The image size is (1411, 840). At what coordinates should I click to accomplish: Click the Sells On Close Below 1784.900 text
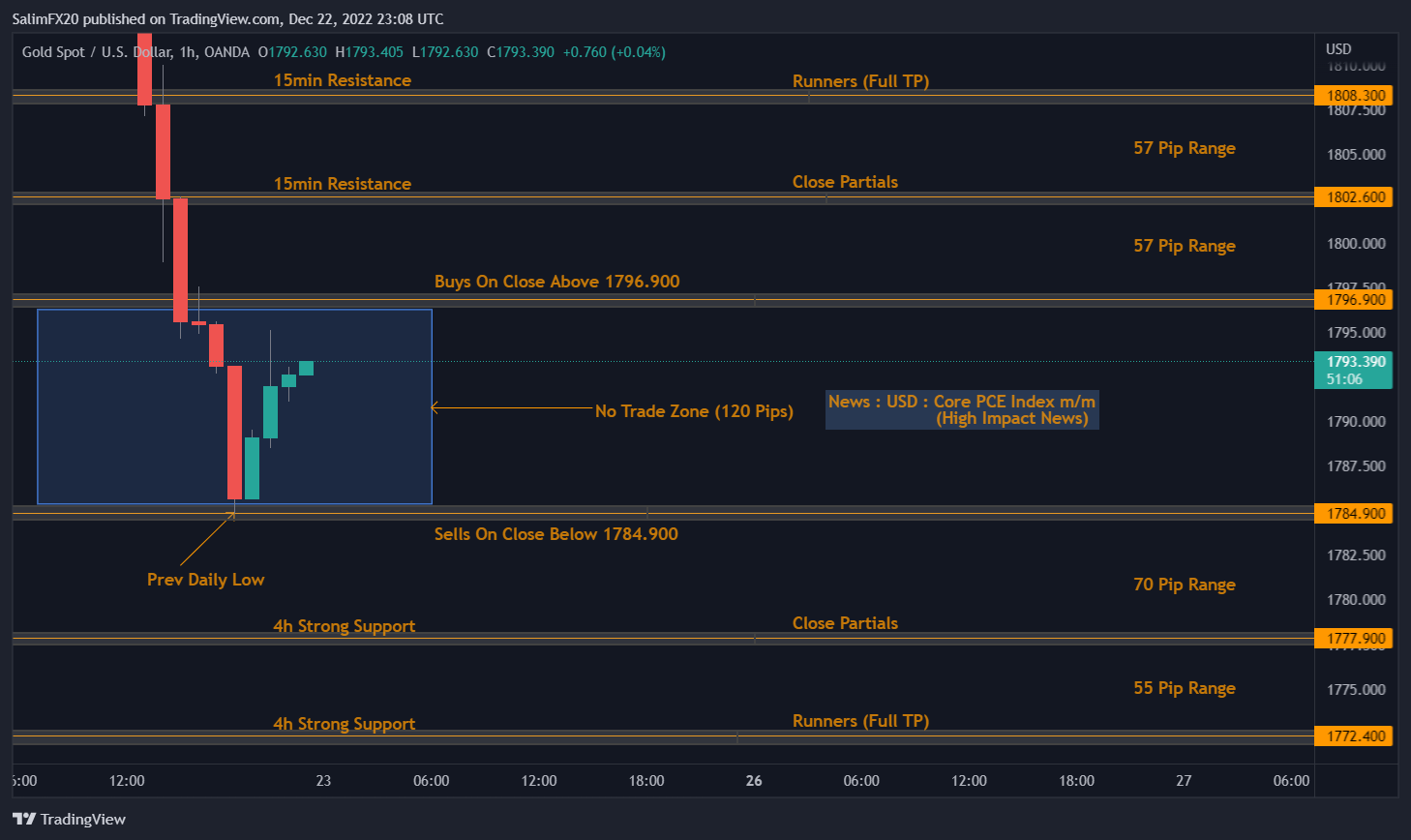556,534
